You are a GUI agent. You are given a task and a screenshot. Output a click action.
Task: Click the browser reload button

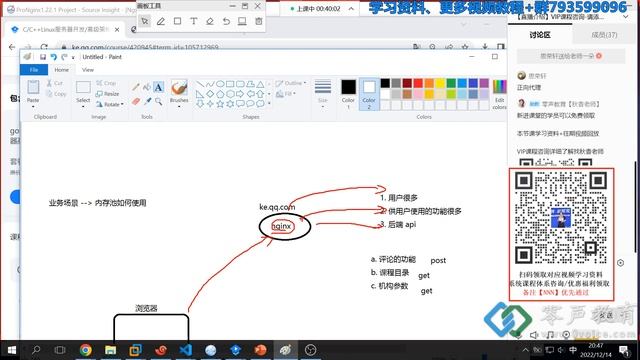click(x=44, y=47)
